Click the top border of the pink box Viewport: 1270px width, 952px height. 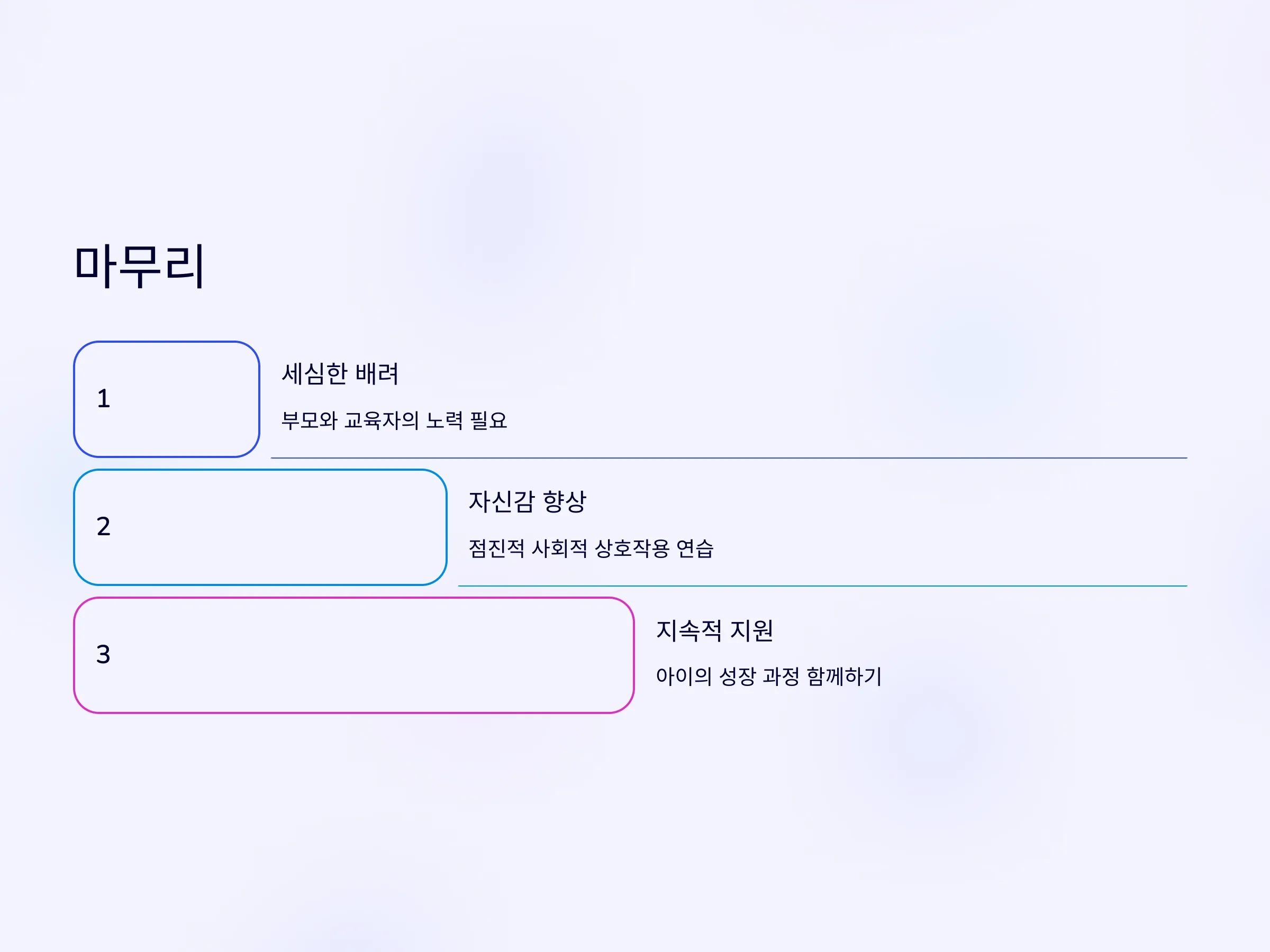click(x=354, y=599)
